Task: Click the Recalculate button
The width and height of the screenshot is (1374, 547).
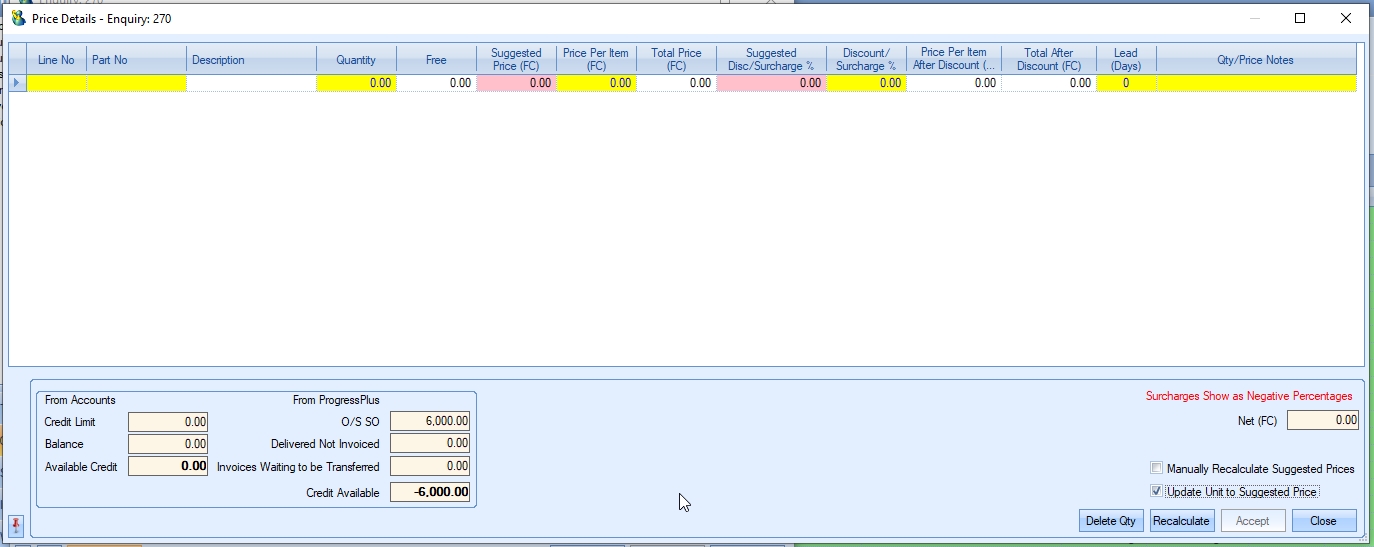Action: click(x=1181, y=521)
